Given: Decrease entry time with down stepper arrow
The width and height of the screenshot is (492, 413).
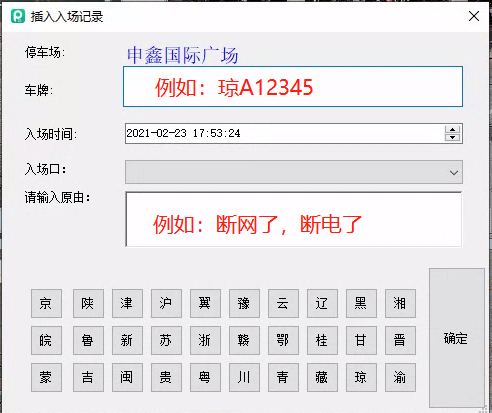Looking at the screenshot, I should point(452,137).
